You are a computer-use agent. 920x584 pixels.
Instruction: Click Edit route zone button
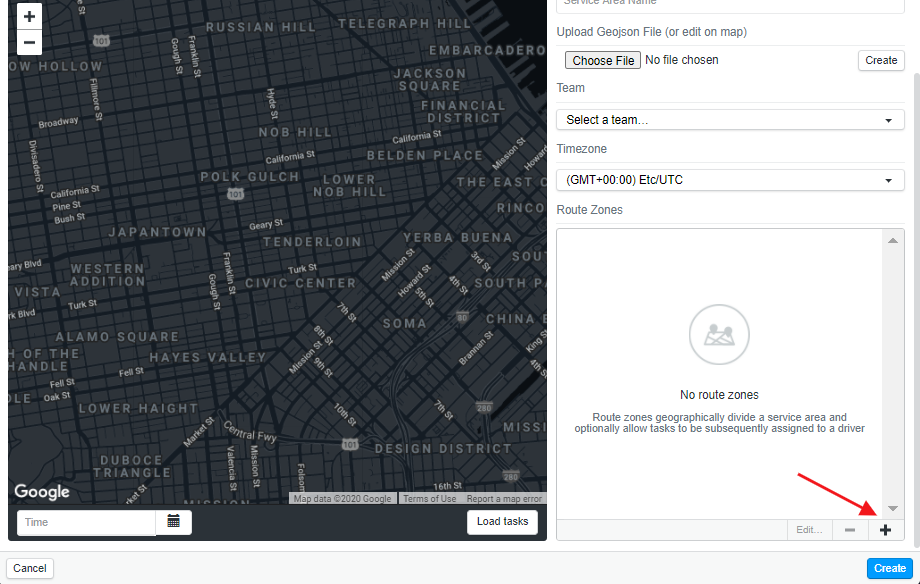point(809,530)
